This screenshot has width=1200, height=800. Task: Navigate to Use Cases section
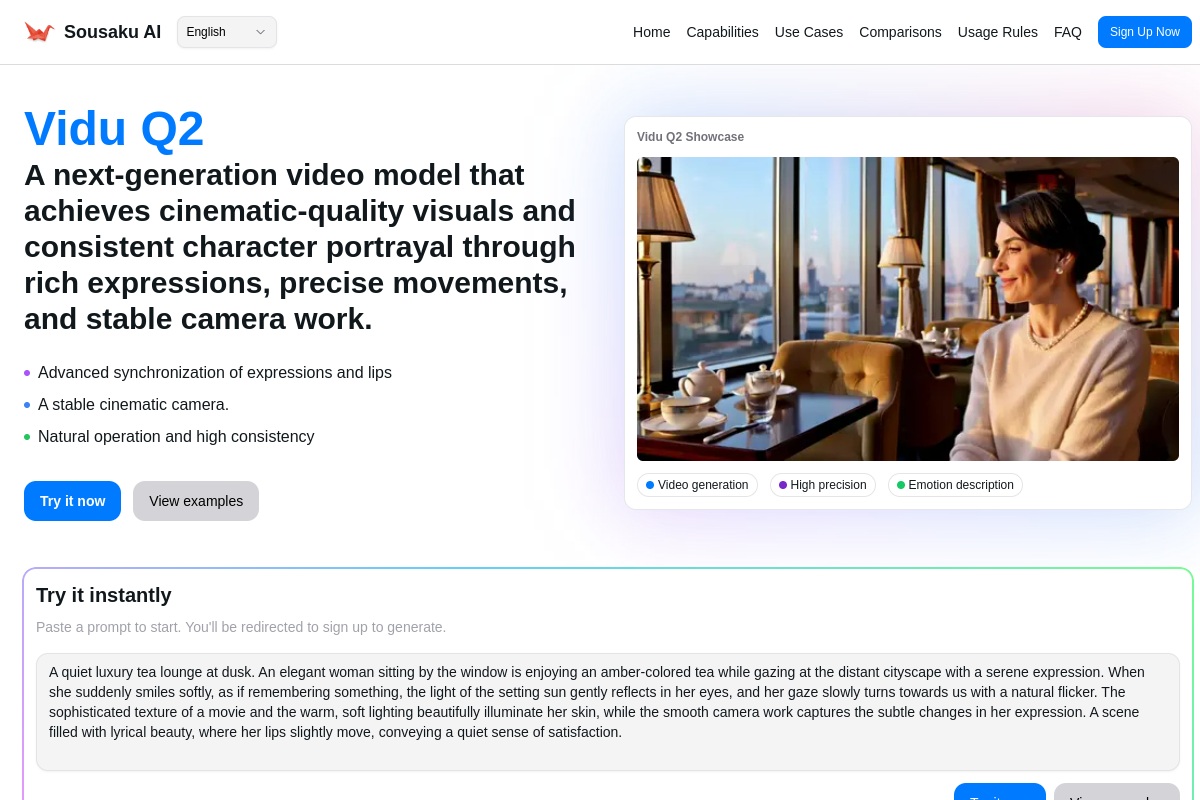tap(808, 32)
